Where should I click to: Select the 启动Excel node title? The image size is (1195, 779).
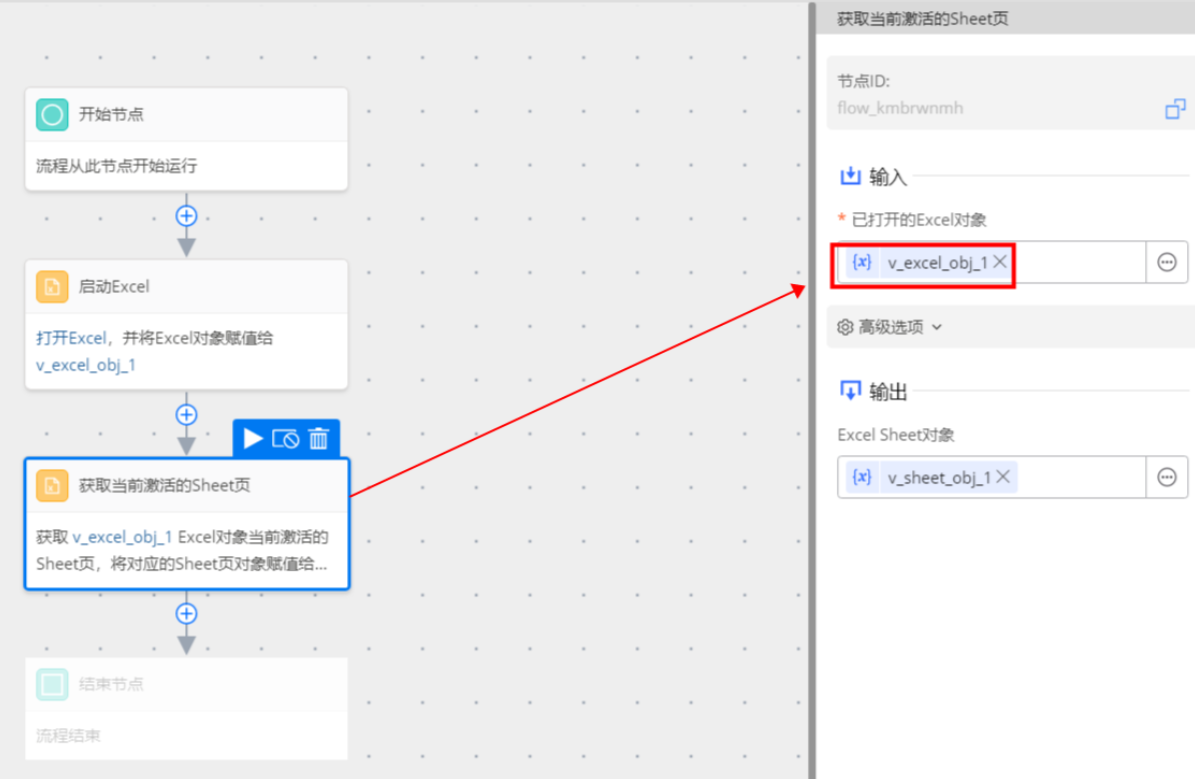tap(114, 287)
